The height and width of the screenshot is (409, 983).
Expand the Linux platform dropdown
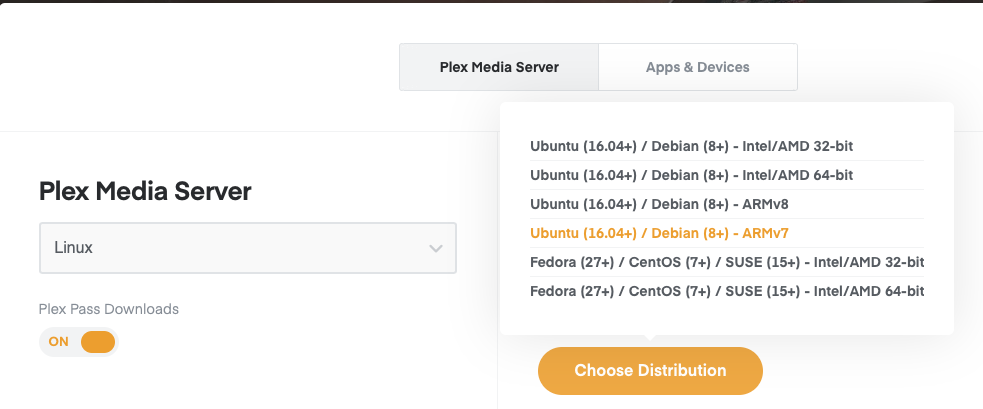click(247, 248)
